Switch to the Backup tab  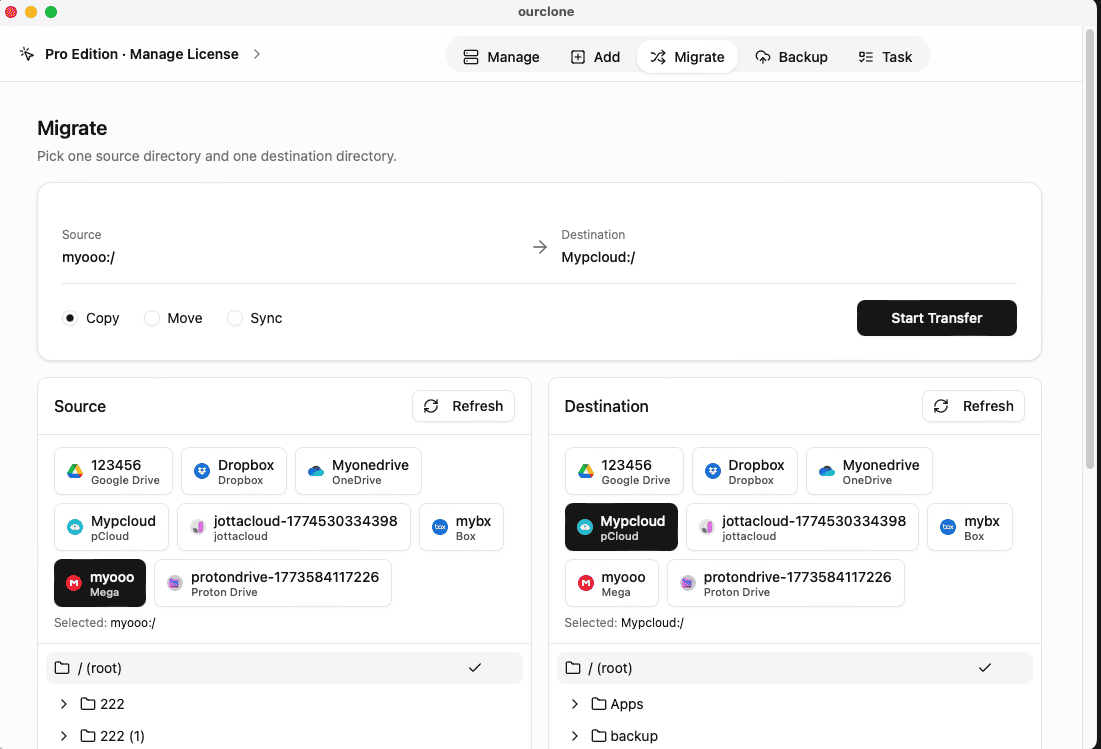(791, 57)
